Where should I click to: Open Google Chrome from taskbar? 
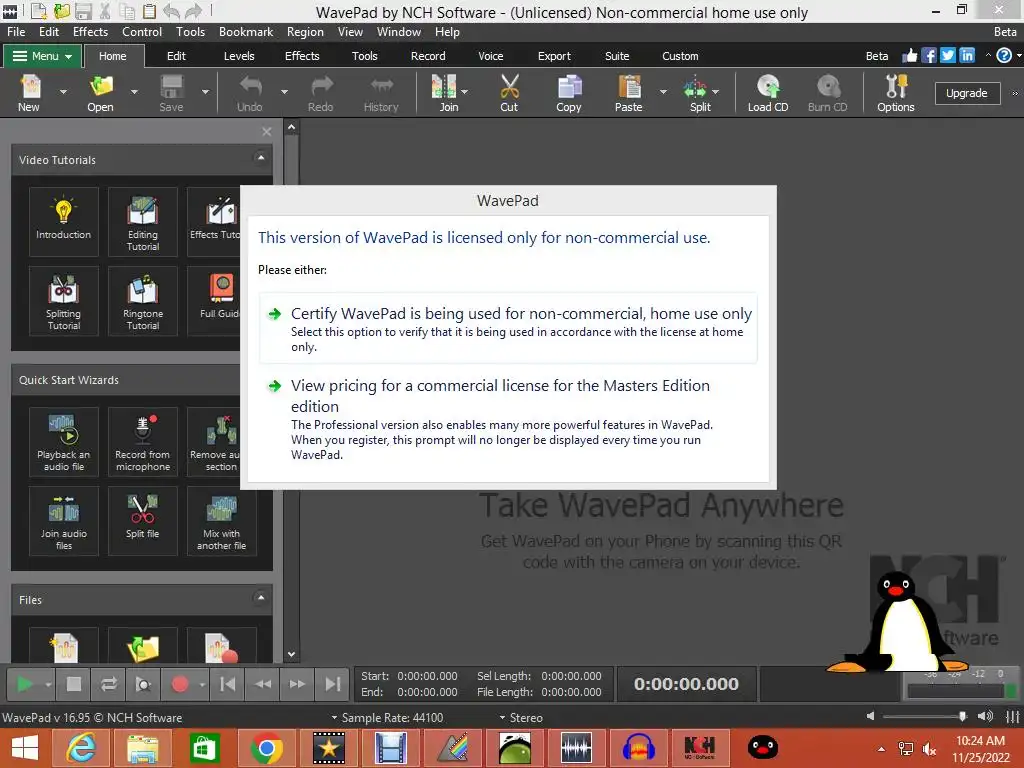(x=266, y=748)
